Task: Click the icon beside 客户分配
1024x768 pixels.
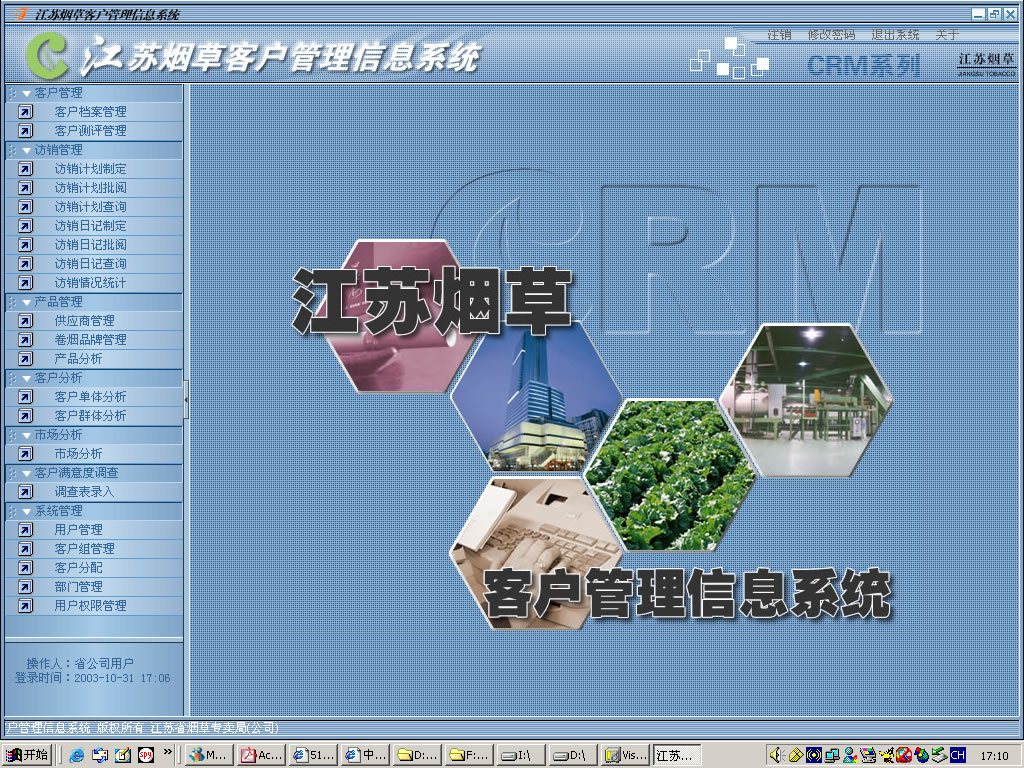Action: click(25, 568)
